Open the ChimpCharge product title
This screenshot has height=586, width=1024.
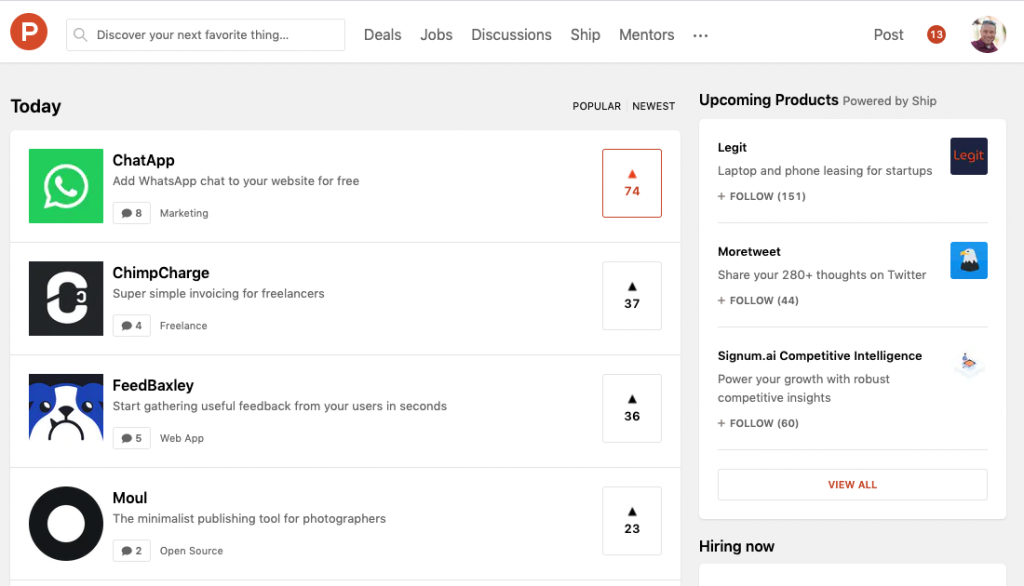click(x=161, y=272)
